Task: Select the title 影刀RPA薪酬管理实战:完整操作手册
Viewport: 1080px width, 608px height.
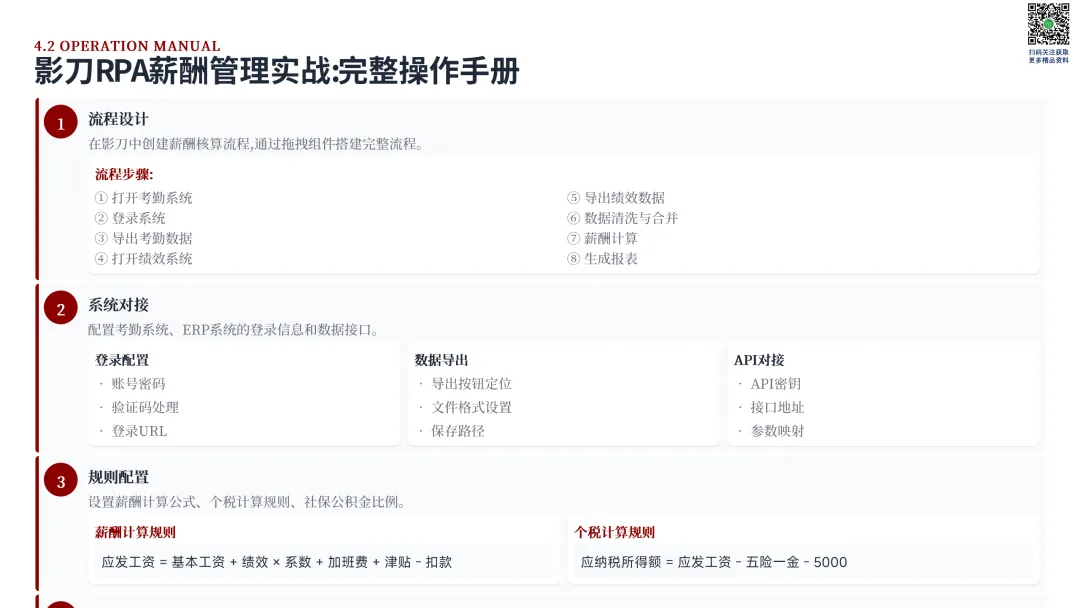Action: 277,72
